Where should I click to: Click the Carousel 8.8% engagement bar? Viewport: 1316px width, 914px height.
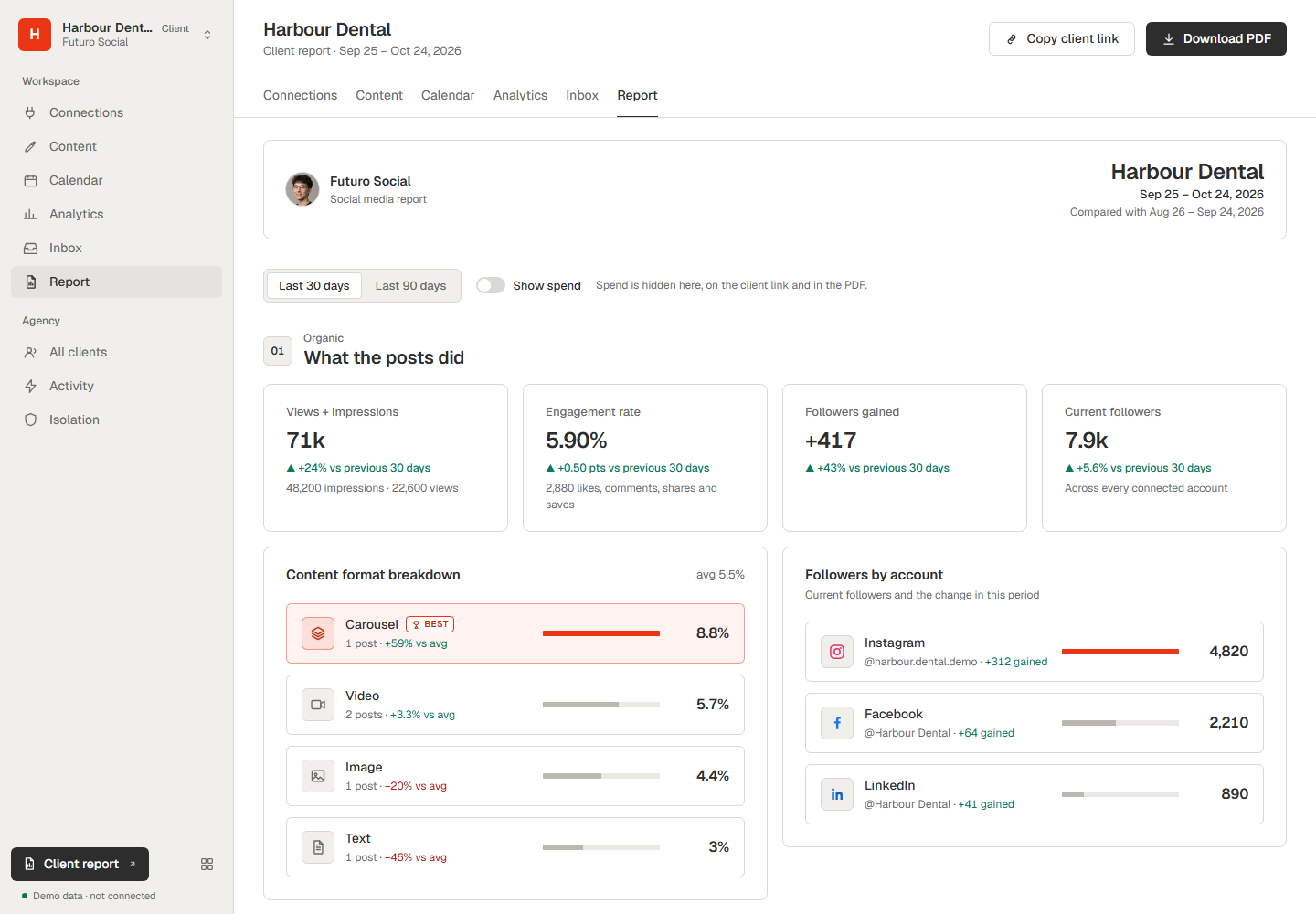pyautogui.click(x=601, y=633)
